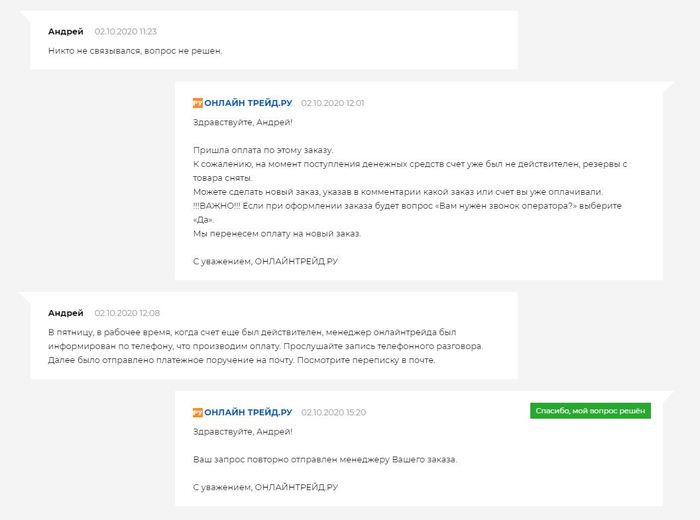Click "Здравствуйте, Андрей!" greeting in the 12:01 reply
The height and width of the screenshot is (520, 700).
pos(241,122)
